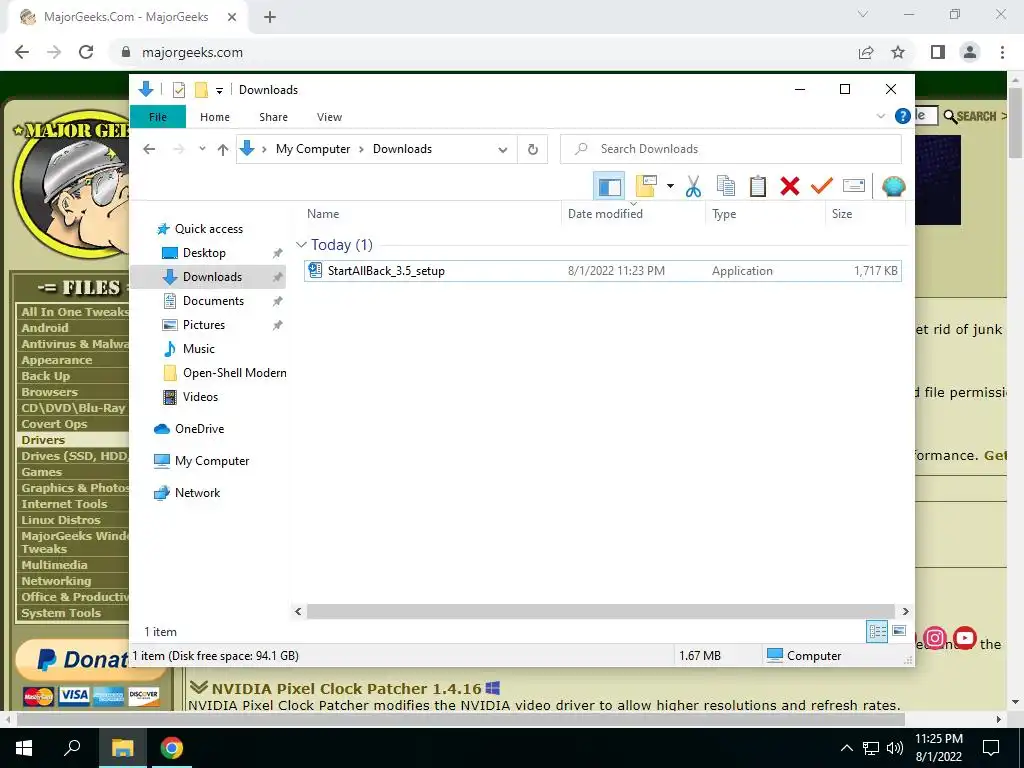This screenshot has width=1024, height=768.
Task: Open Pictures in the navigation pane
Action: pos(203,325)
